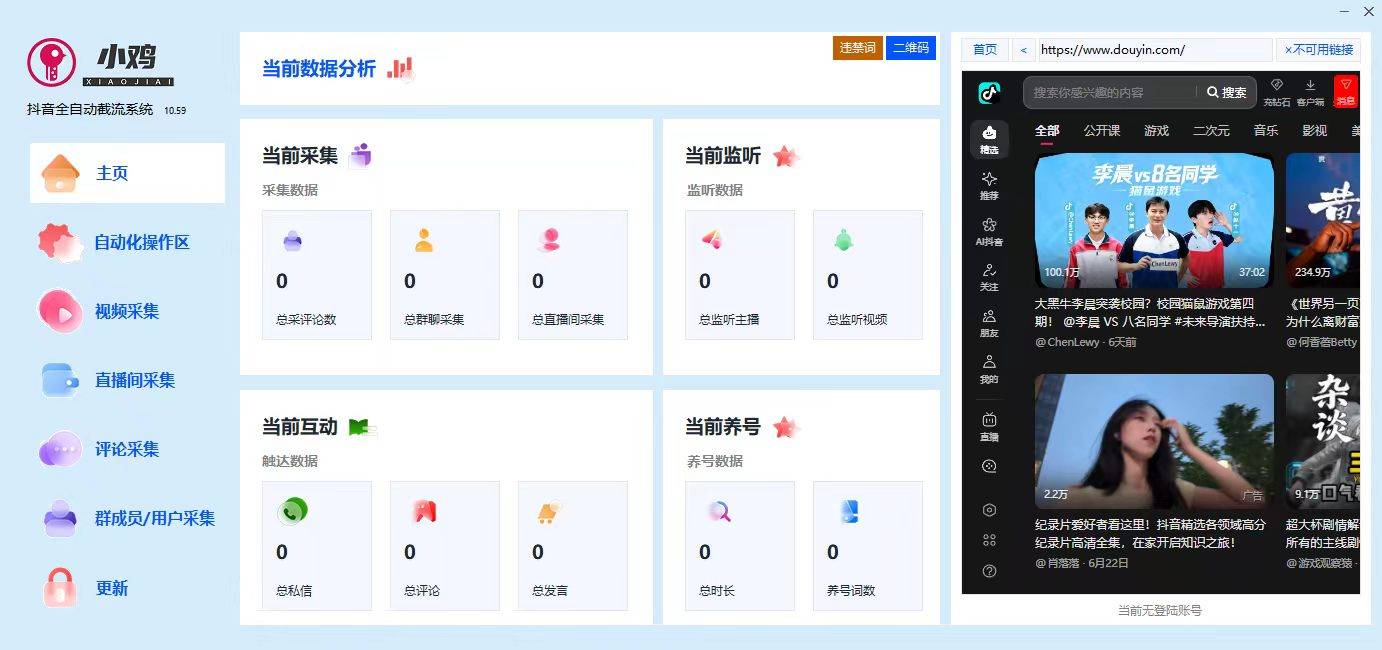
Task: Open 直播 in the Douyin side nav
Action: [x=989, y=427]
